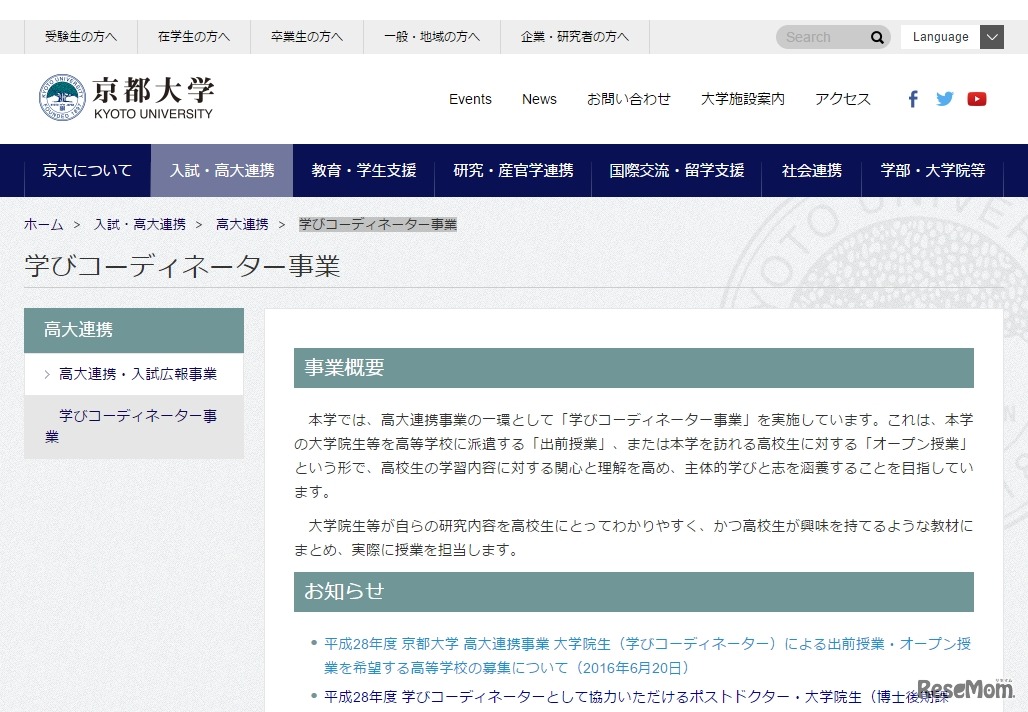Image resolution: width=1028 pixels, height=712 pixels.
Task: Open the Language dropdown chevron button
Action: coord(991,36)
